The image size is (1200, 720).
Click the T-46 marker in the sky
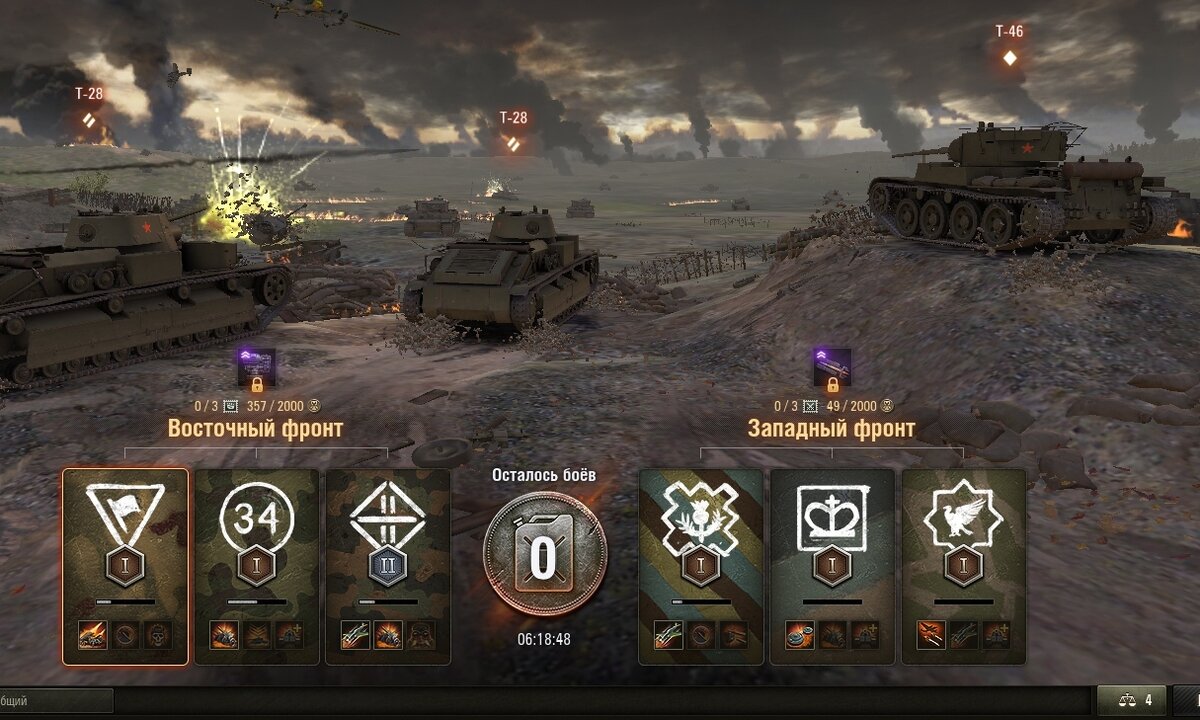(1009, 46)
